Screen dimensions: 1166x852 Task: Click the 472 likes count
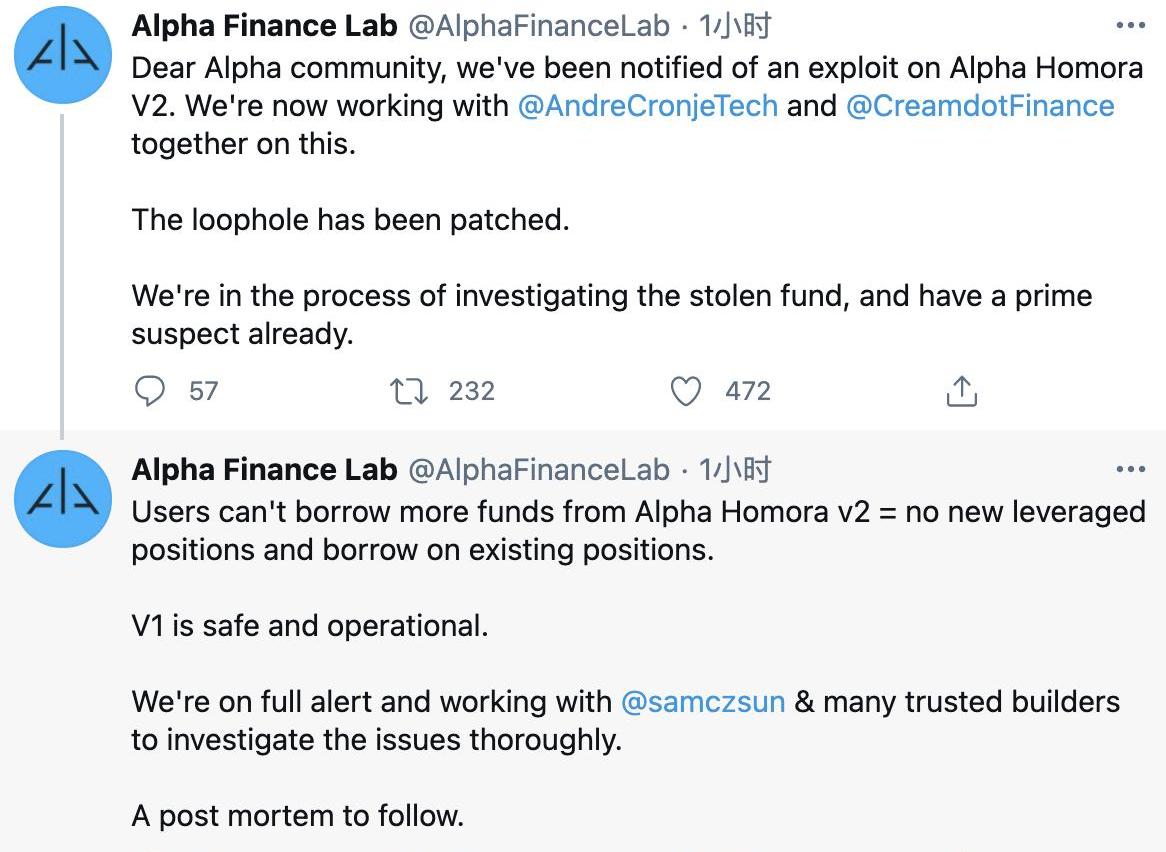click(747, 391)
